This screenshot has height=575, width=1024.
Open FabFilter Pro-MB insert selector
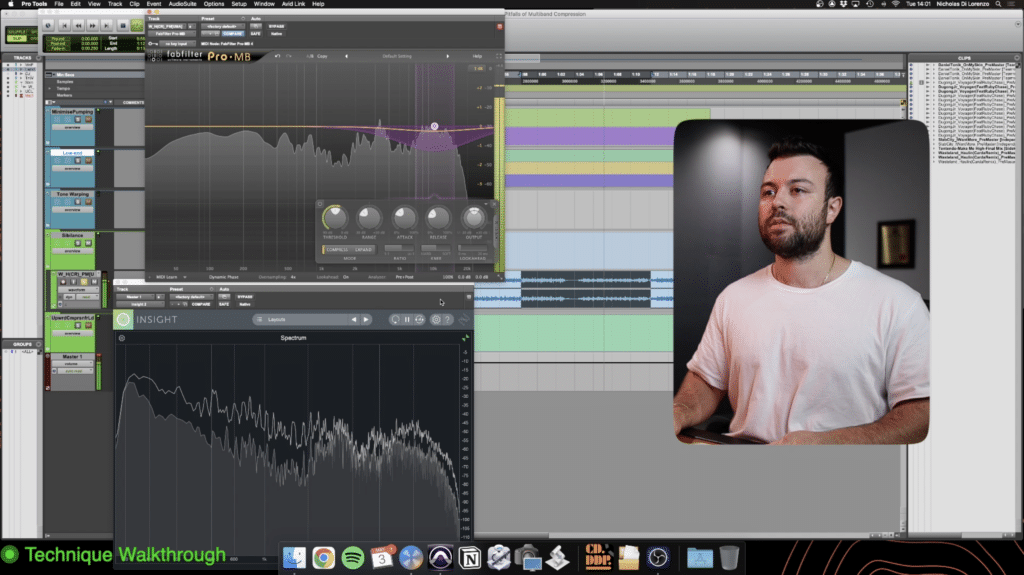173,33
